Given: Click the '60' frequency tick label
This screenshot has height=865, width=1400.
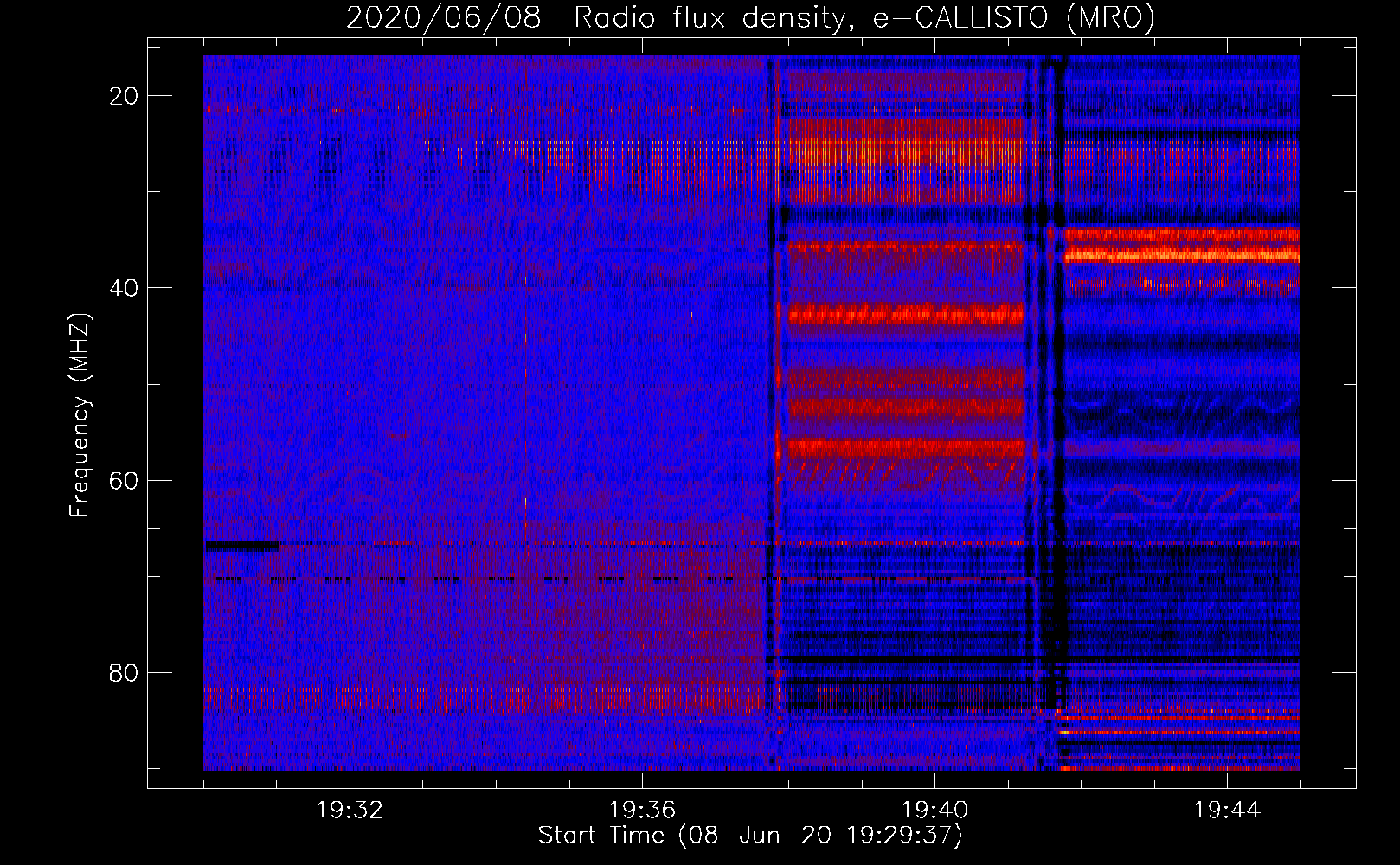Looking at the screenshot, I should (124, 480).
